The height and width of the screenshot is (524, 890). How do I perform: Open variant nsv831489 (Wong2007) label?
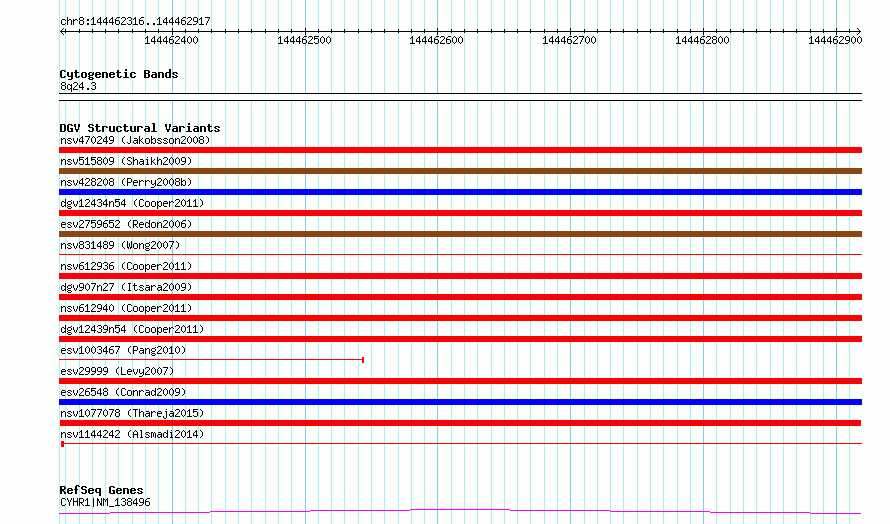[120, 245]
